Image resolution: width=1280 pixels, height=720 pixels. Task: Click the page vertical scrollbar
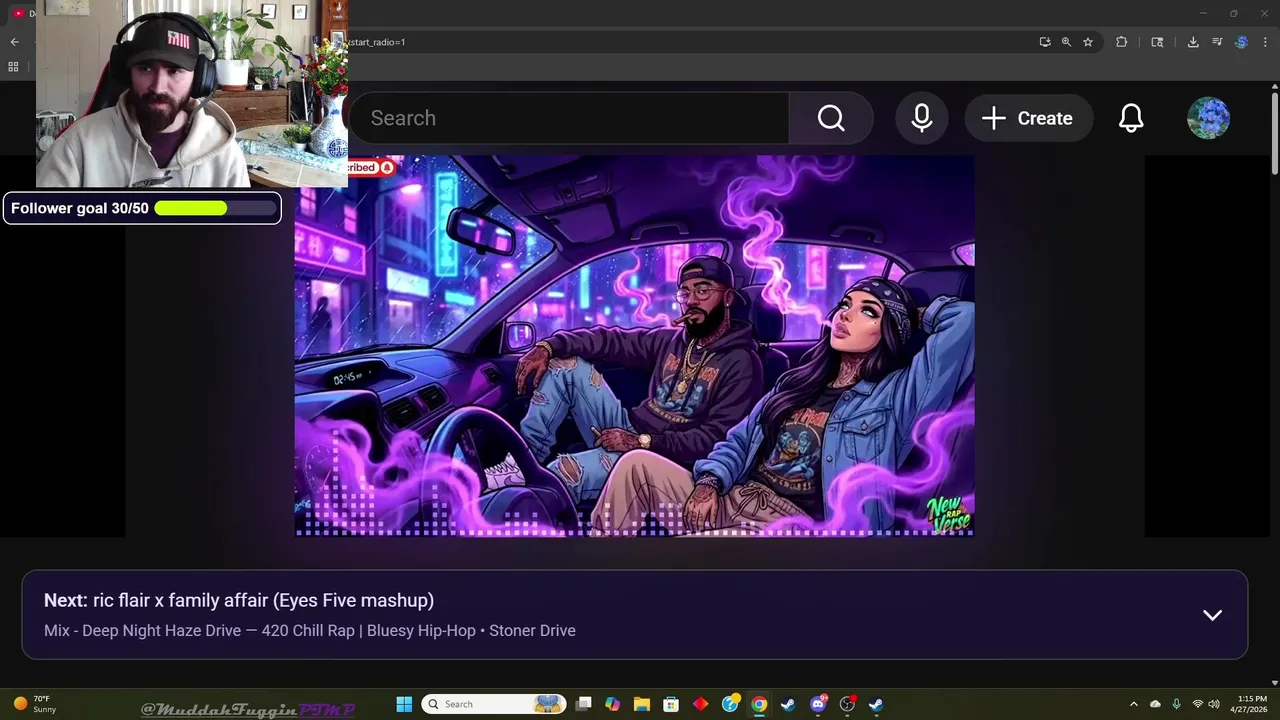1274,135
